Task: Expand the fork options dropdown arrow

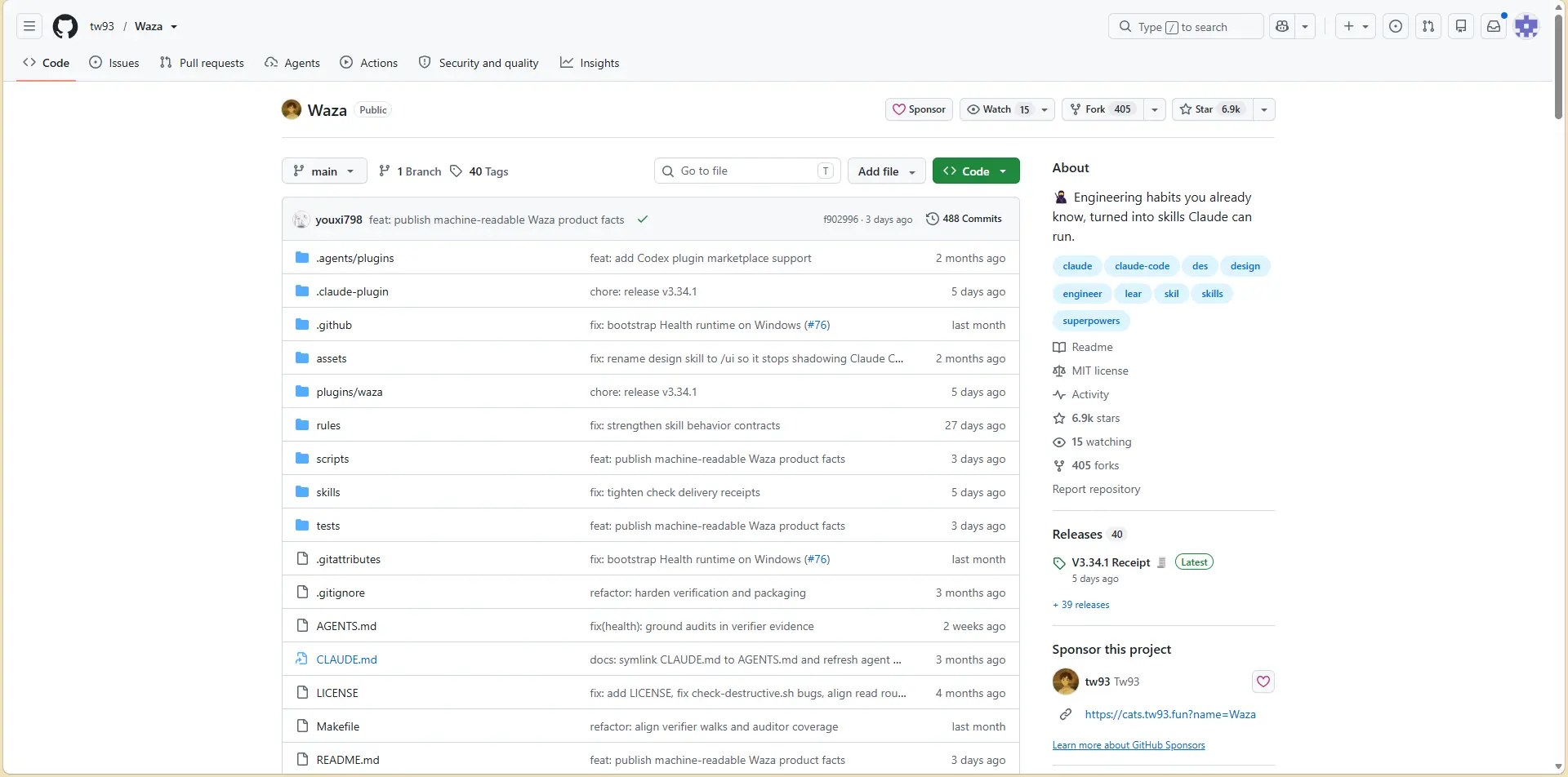Action: tap(1155, 109)
